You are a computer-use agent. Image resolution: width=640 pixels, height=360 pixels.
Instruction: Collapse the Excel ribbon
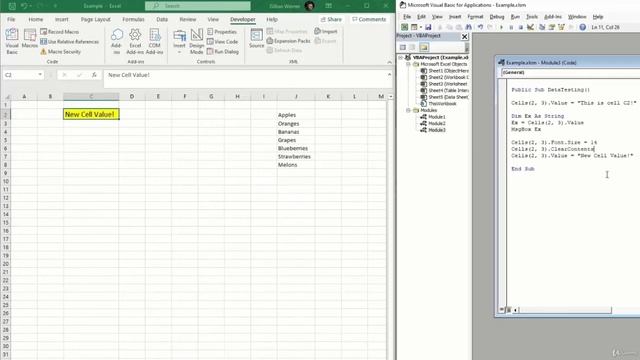(x=389, y=62)
